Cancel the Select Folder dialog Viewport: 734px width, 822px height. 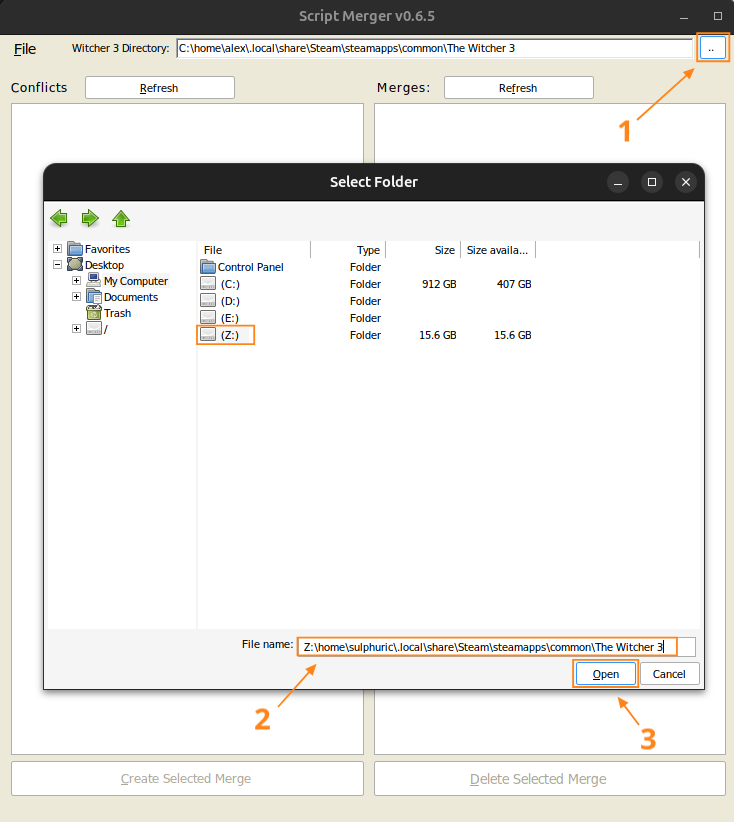669,674
